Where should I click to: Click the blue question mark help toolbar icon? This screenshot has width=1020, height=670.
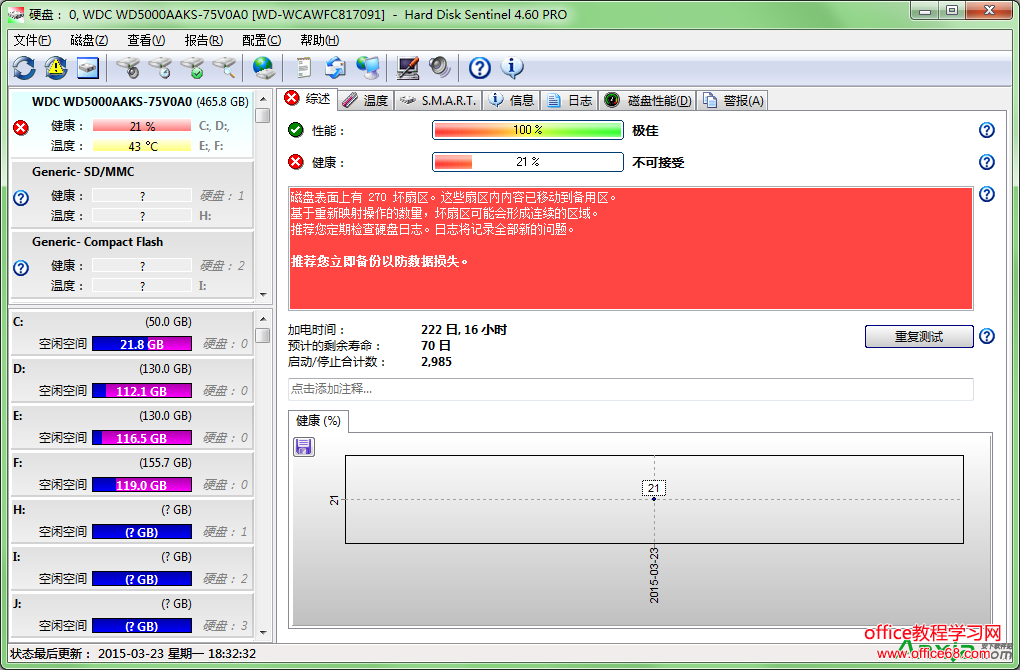tap(479, 68)
